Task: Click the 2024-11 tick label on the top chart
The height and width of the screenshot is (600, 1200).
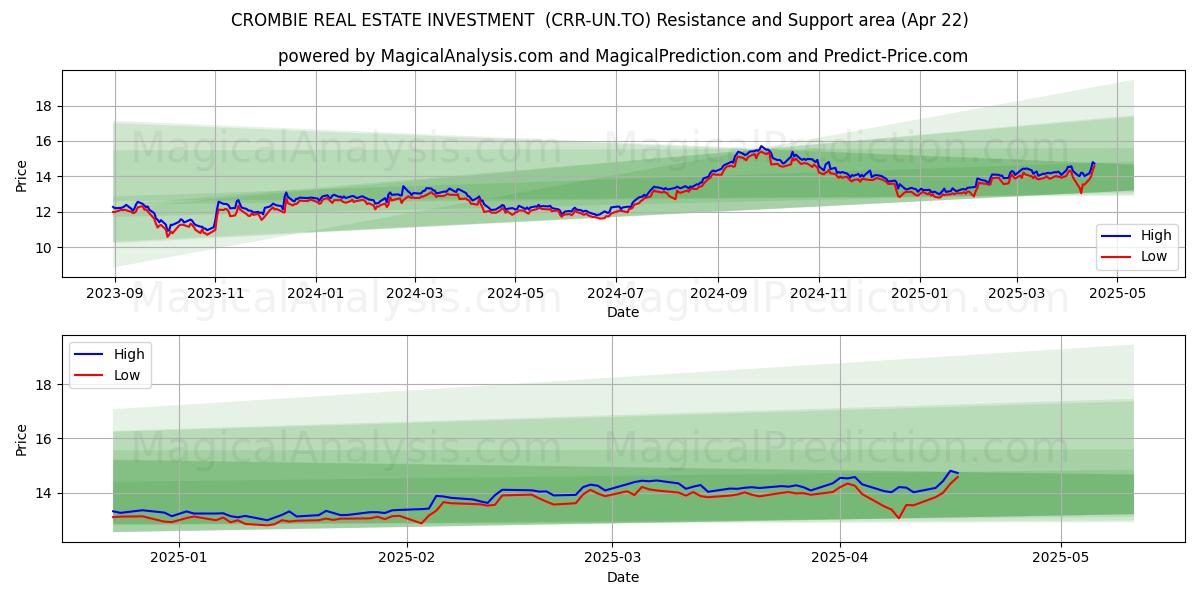Action: 819,294
